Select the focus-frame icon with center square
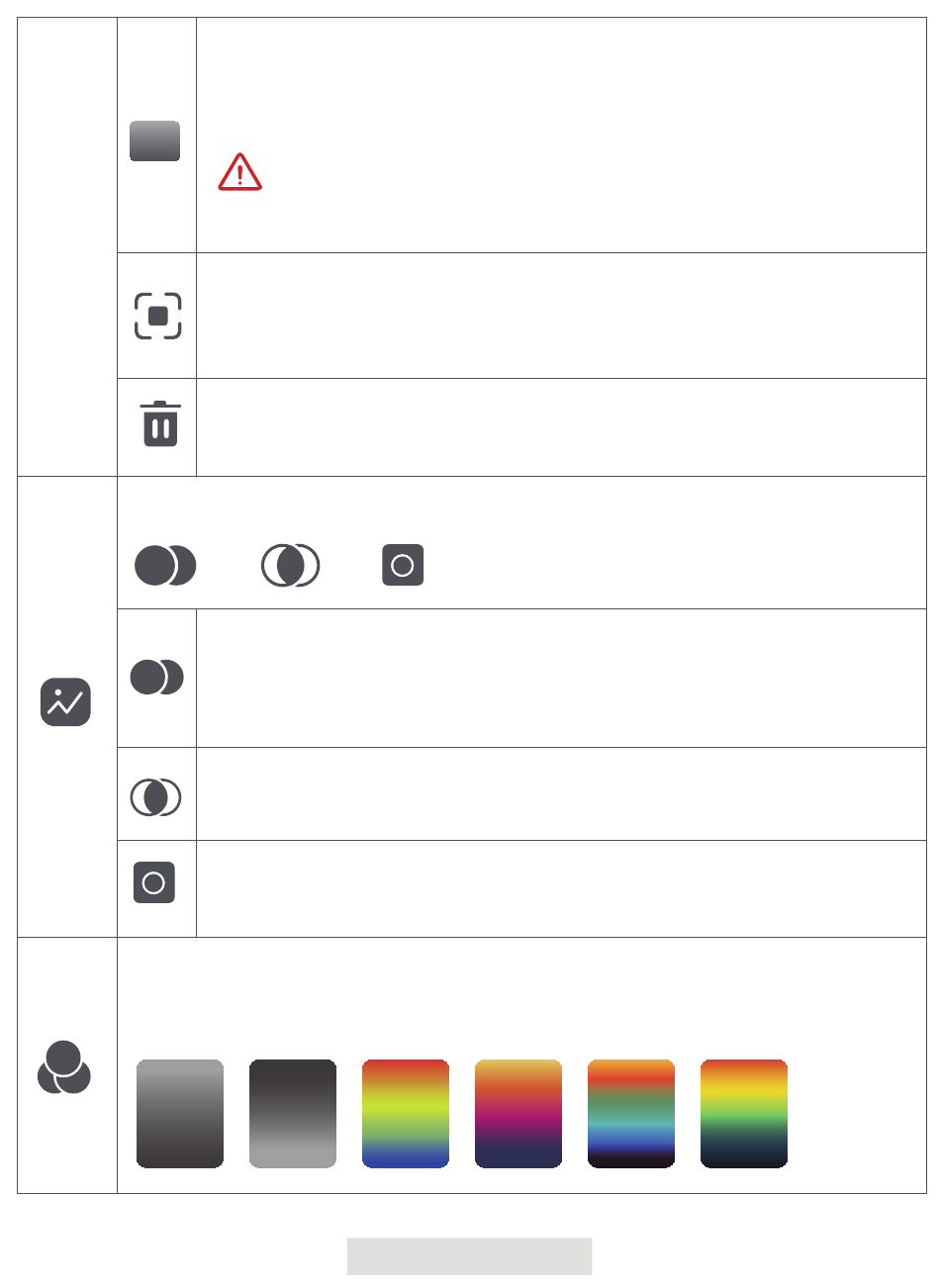The width and height of the screenshot is (940, 1288). (x=158, y=316)
